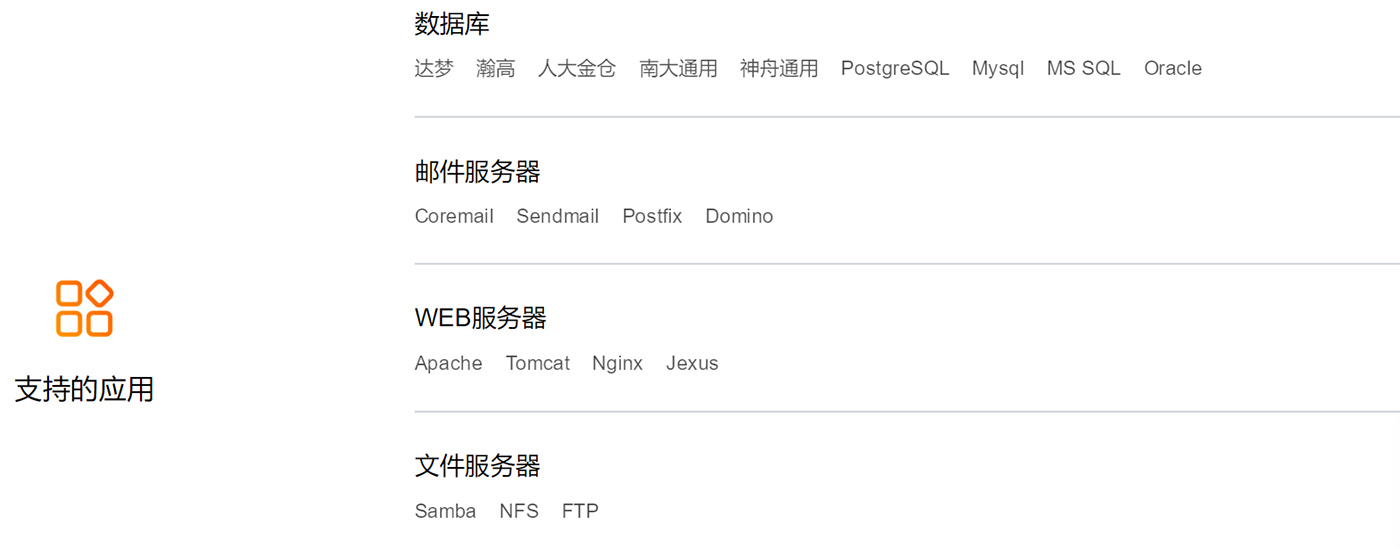The width and height of the screenshot is (1400, 549).
Task: Choose 神舟通用 from the database list
Action: (x=779, y=68)
